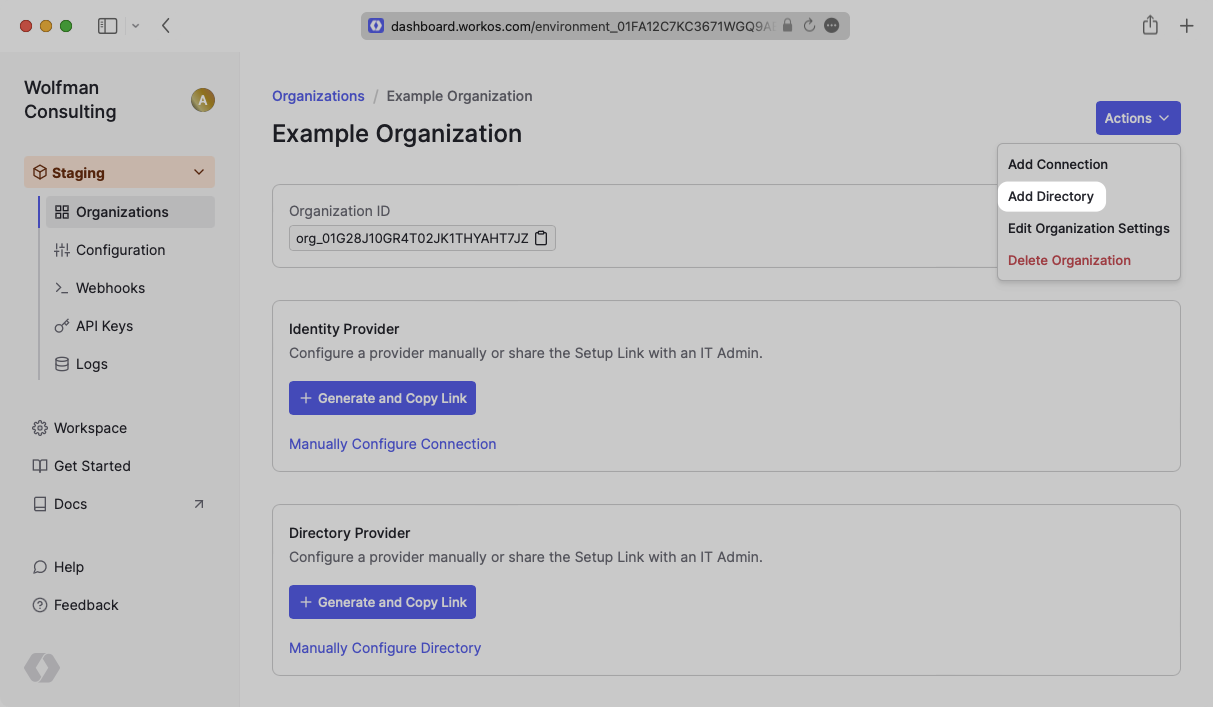Open Manually Configure Directory link
The width and height of the screenshot is (1213, 707).
click(x=385, y=648)
